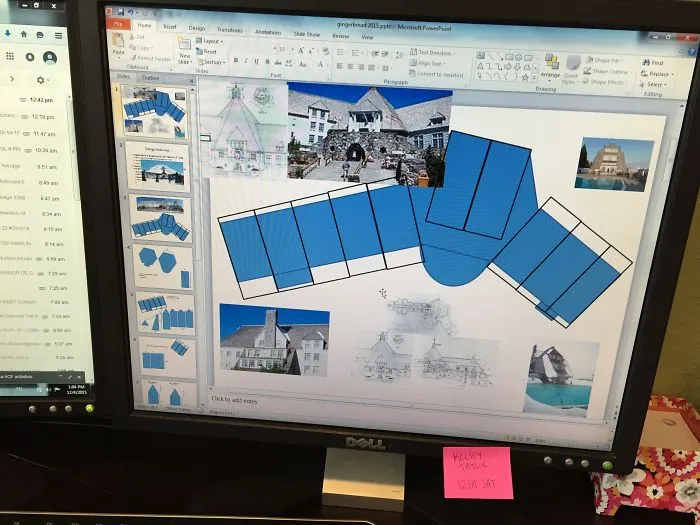700x525 pixels.
Task: Click Convert to SmartArt
Action: pyautogui.click(x=437, y=75)
